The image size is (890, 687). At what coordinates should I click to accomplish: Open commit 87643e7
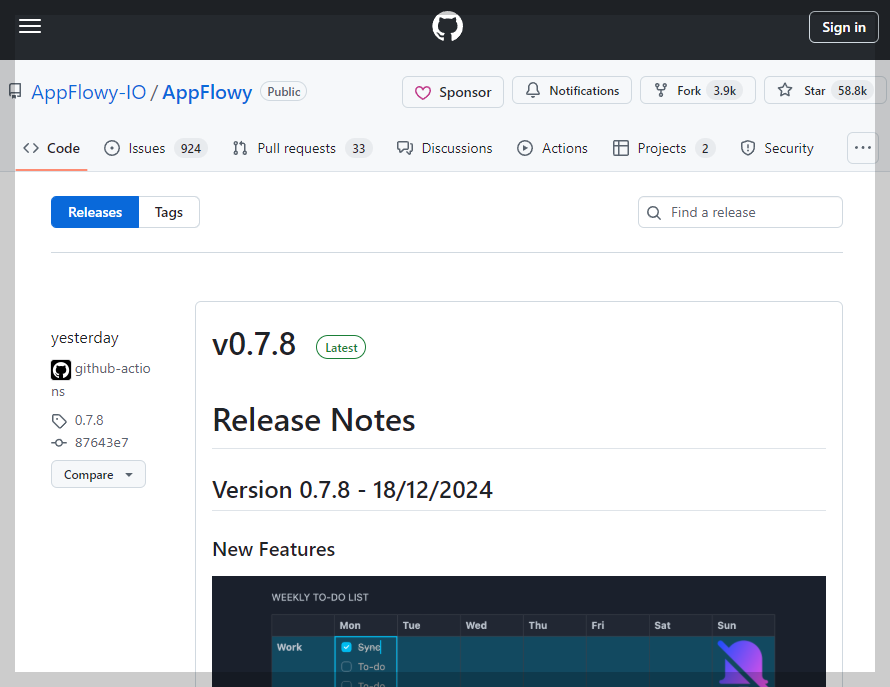102,443
